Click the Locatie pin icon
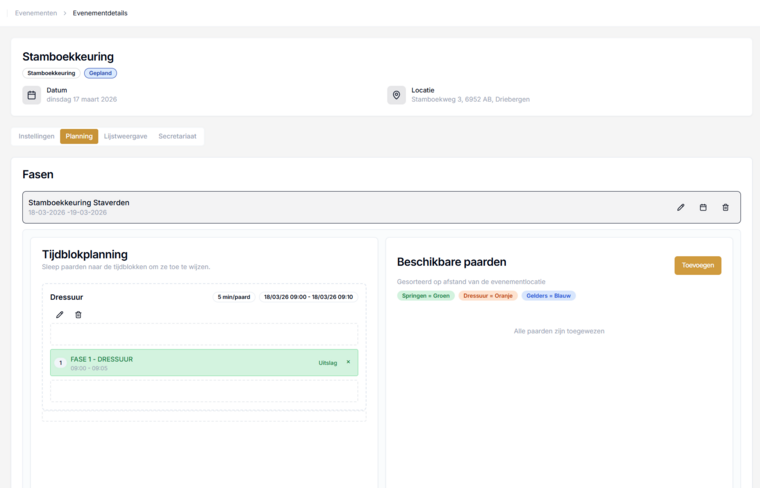This screenshot has width=760, height=488. click(396, 95)
